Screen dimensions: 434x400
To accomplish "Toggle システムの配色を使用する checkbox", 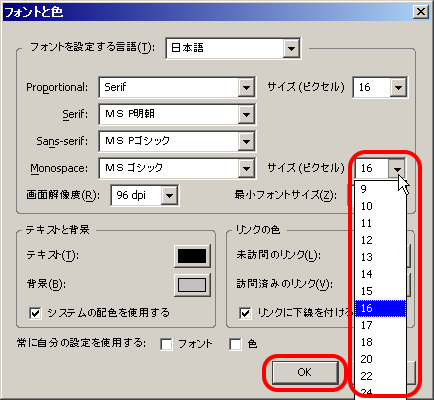I will 35,313.
